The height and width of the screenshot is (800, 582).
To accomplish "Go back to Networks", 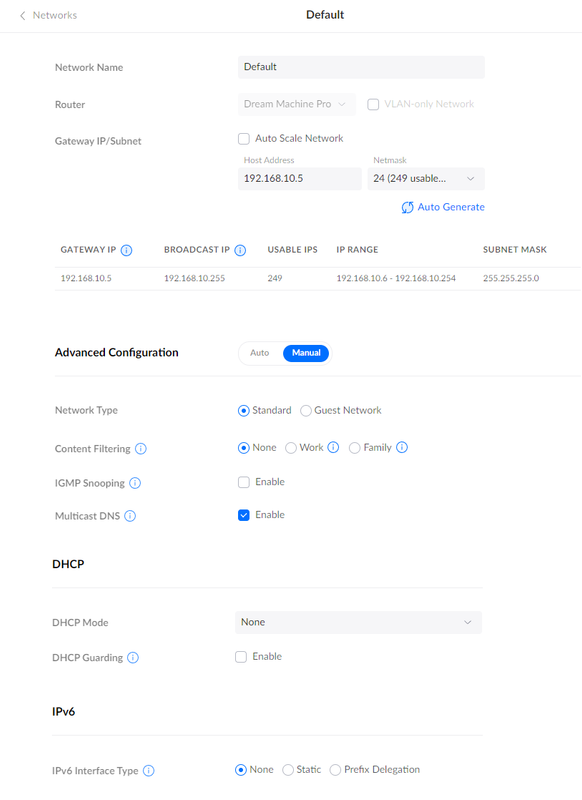I will click(x=55, y=15).
